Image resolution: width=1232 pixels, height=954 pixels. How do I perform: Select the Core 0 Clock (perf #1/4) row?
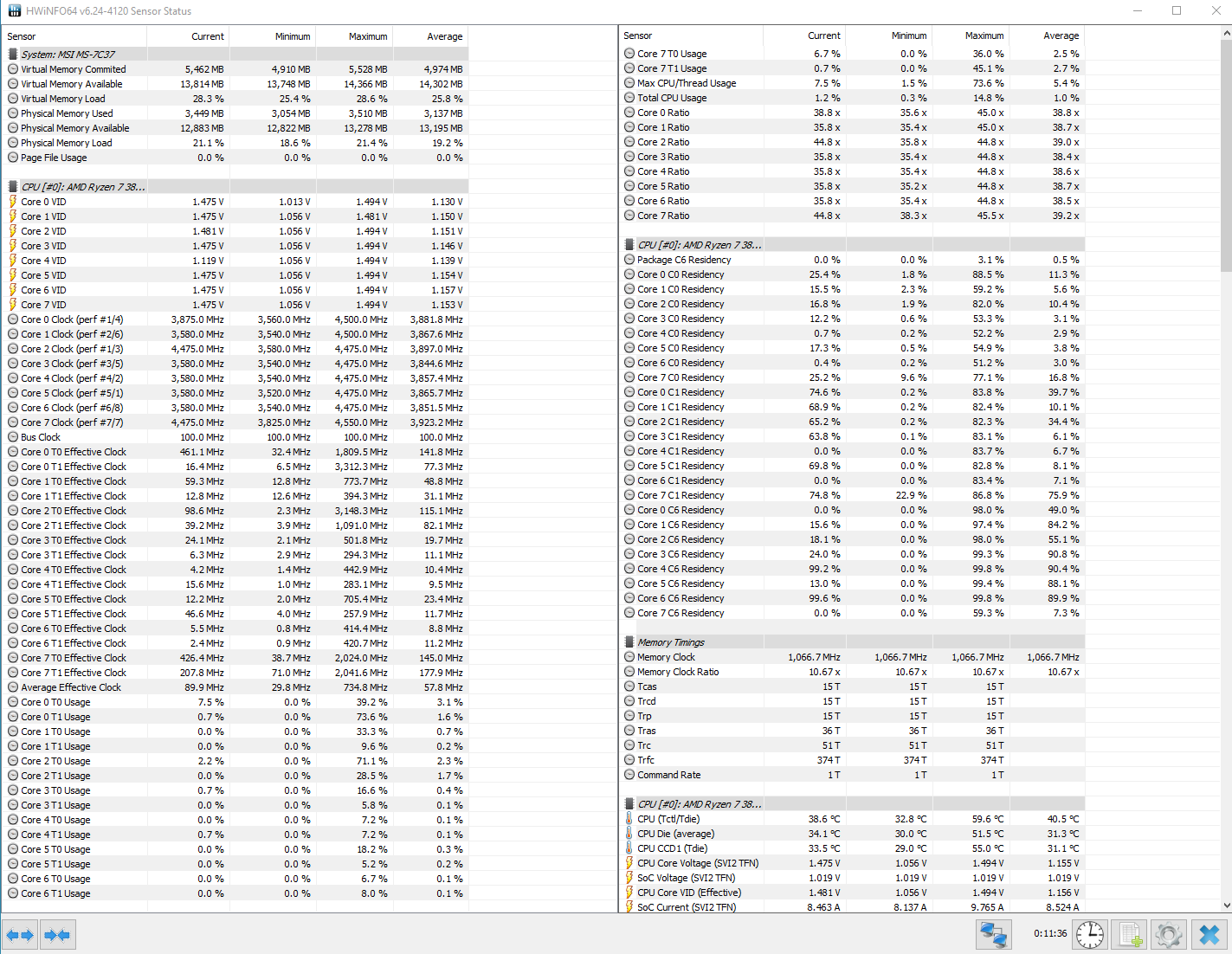coord(235,319)
